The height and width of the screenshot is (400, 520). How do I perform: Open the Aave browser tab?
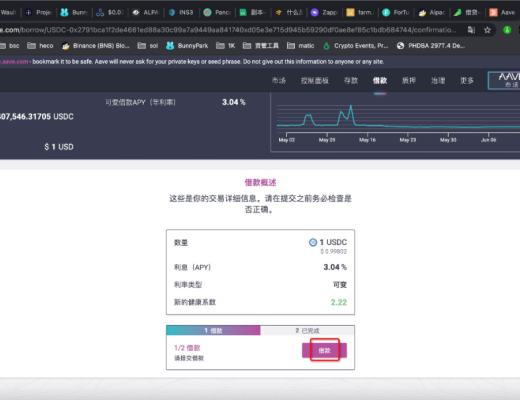(x=503, y=13)
